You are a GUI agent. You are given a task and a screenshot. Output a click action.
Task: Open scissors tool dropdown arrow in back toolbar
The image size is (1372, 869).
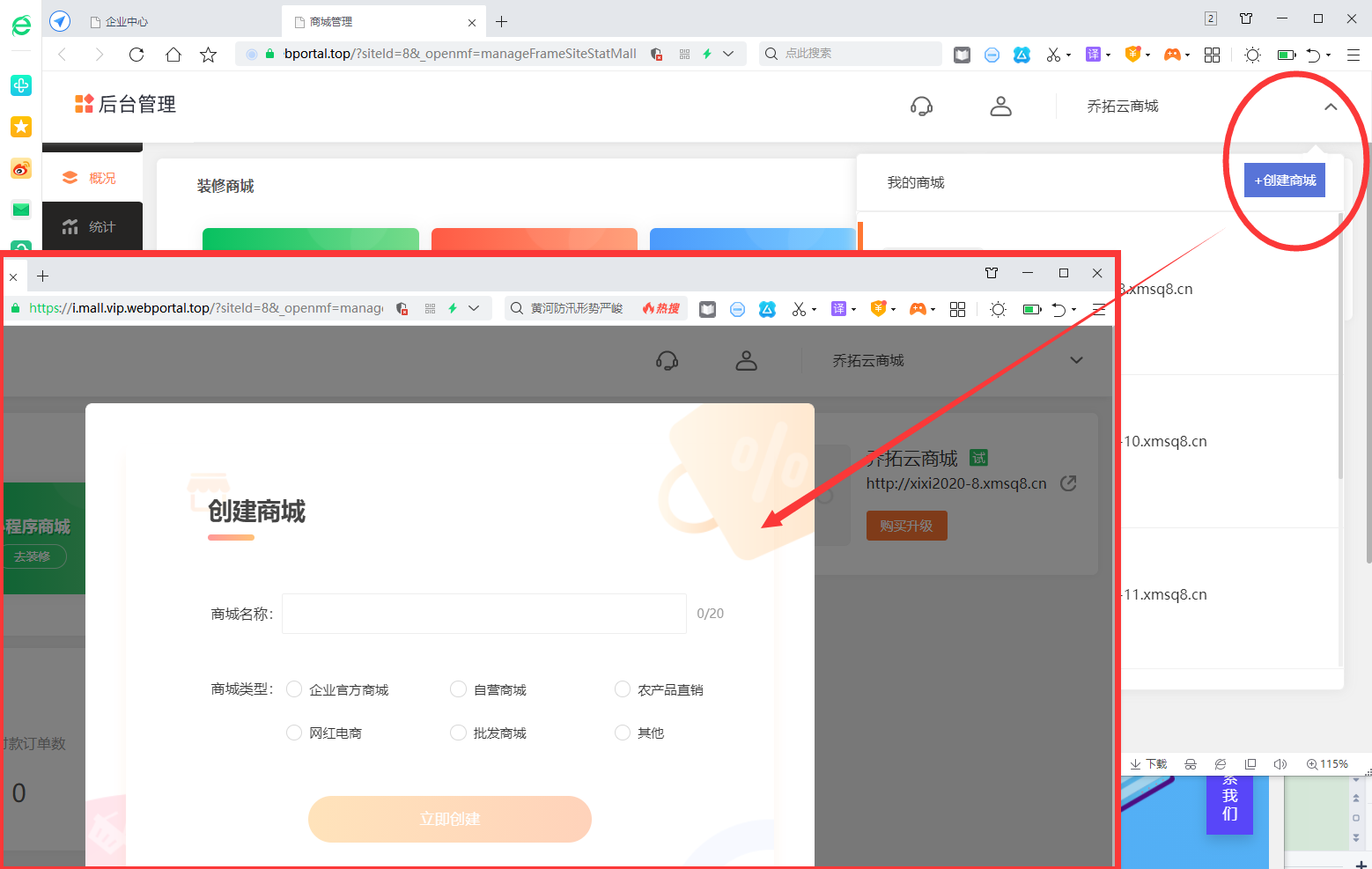pos(1069,55)
